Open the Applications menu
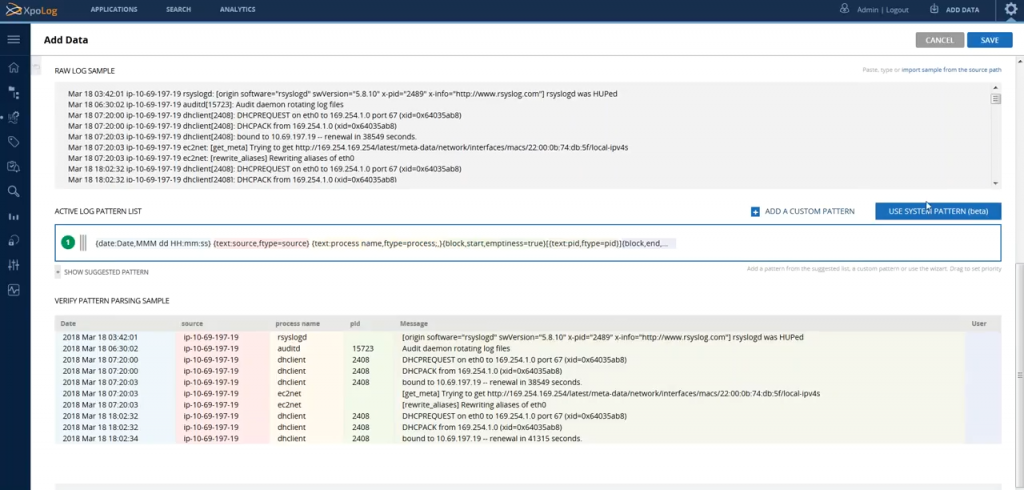The image size is (1024, 490). pos(114,10)
